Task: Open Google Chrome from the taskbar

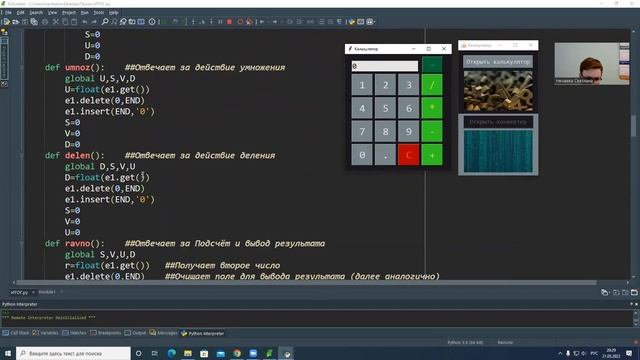Action: point(237,353)
